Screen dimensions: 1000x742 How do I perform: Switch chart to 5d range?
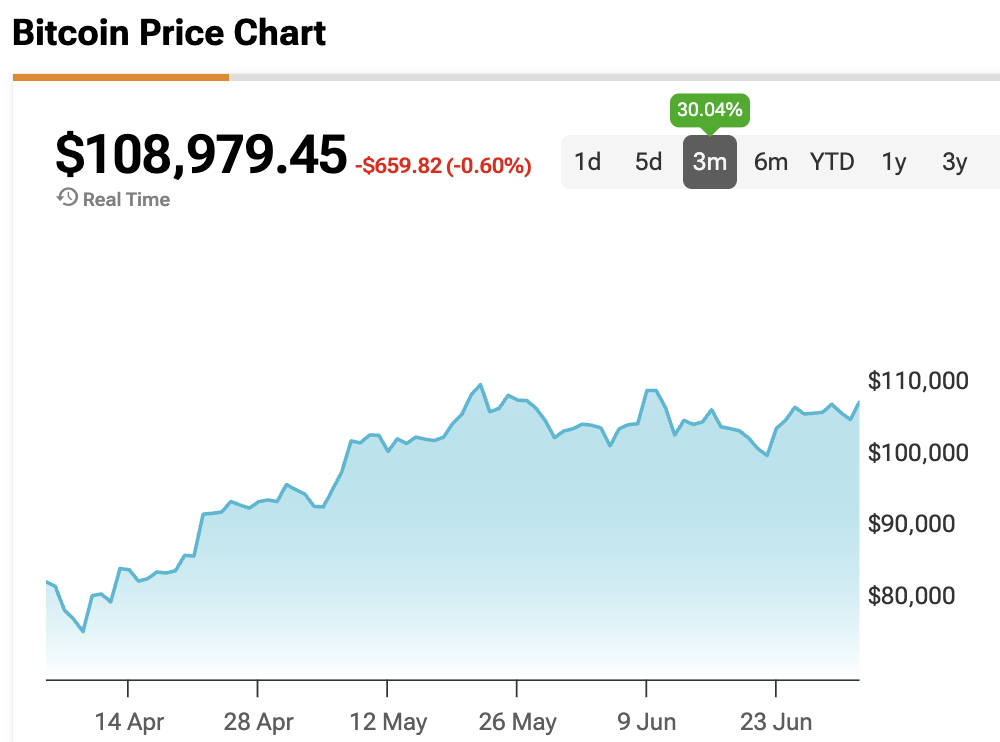(649, 161)
